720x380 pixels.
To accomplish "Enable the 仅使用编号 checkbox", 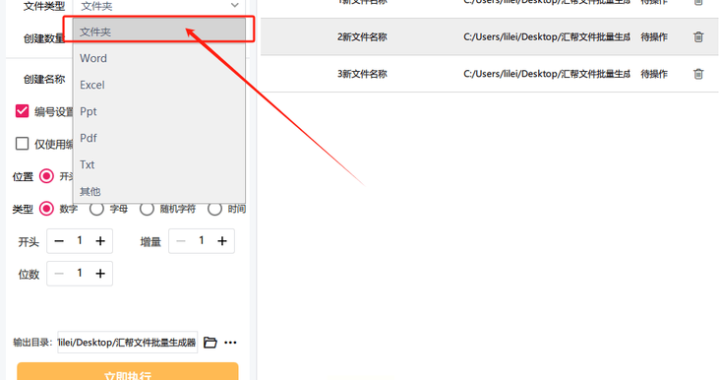I will pos(22,144).
